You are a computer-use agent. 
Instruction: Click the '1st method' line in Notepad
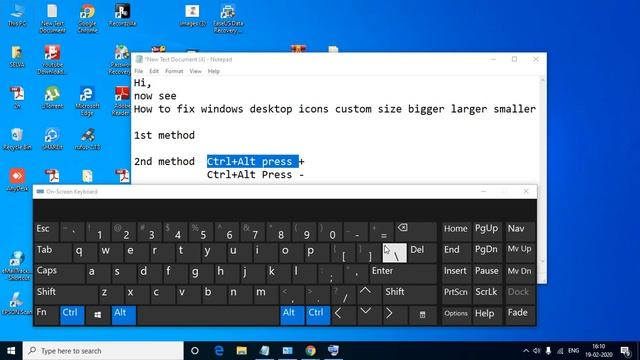click(164, 135)
